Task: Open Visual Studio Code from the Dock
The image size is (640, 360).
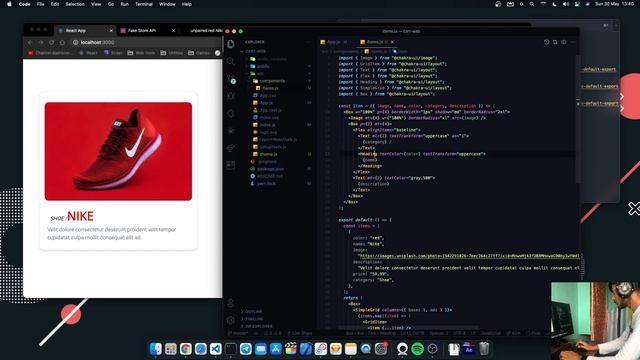Action: pos(216,349)
